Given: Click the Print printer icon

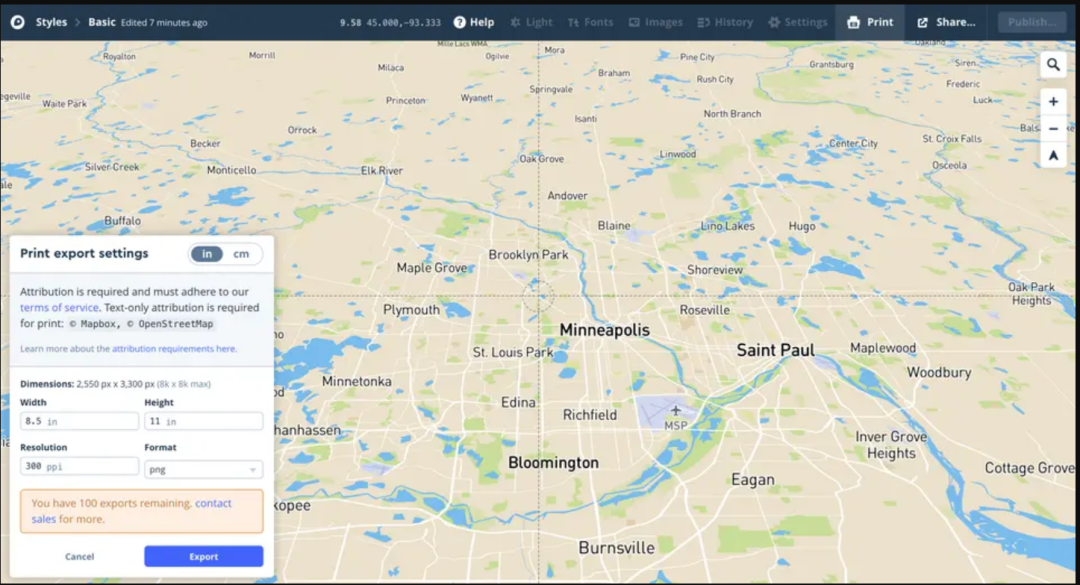Looking at the screenshot, I should pyautogui.click(x=853, y=22).
